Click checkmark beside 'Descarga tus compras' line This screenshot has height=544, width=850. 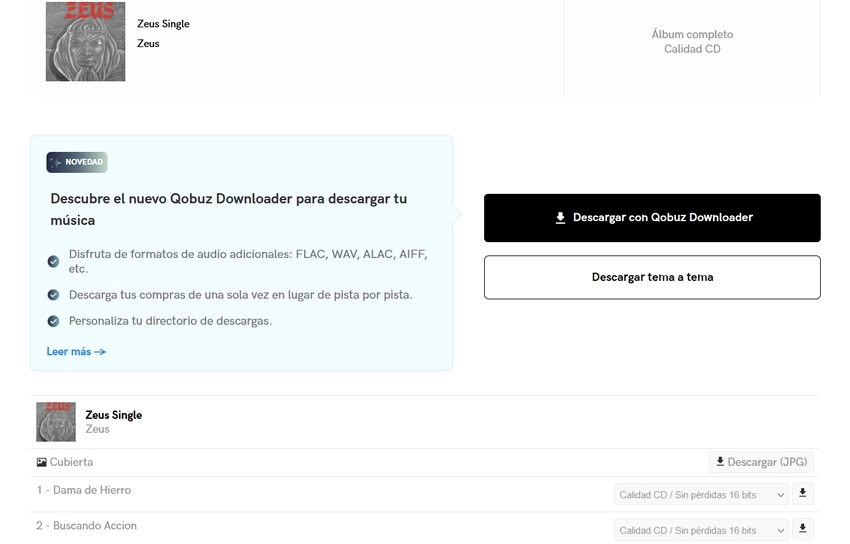[53, 295]
